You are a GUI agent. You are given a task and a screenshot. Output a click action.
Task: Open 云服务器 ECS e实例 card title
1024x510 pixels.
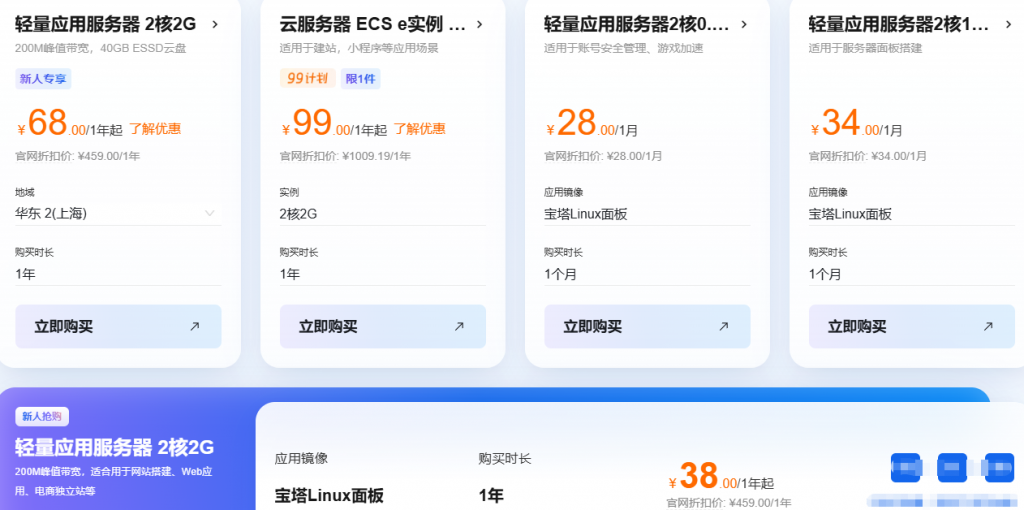[372, 25]
